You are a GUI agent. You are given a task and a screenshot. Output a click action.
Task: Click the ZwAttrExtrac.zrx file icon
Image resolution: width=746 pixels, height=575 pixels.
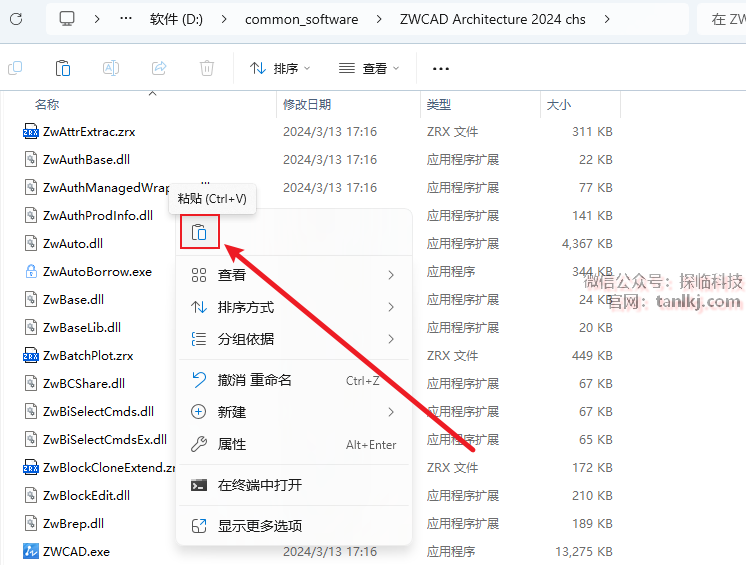(31, 131)
